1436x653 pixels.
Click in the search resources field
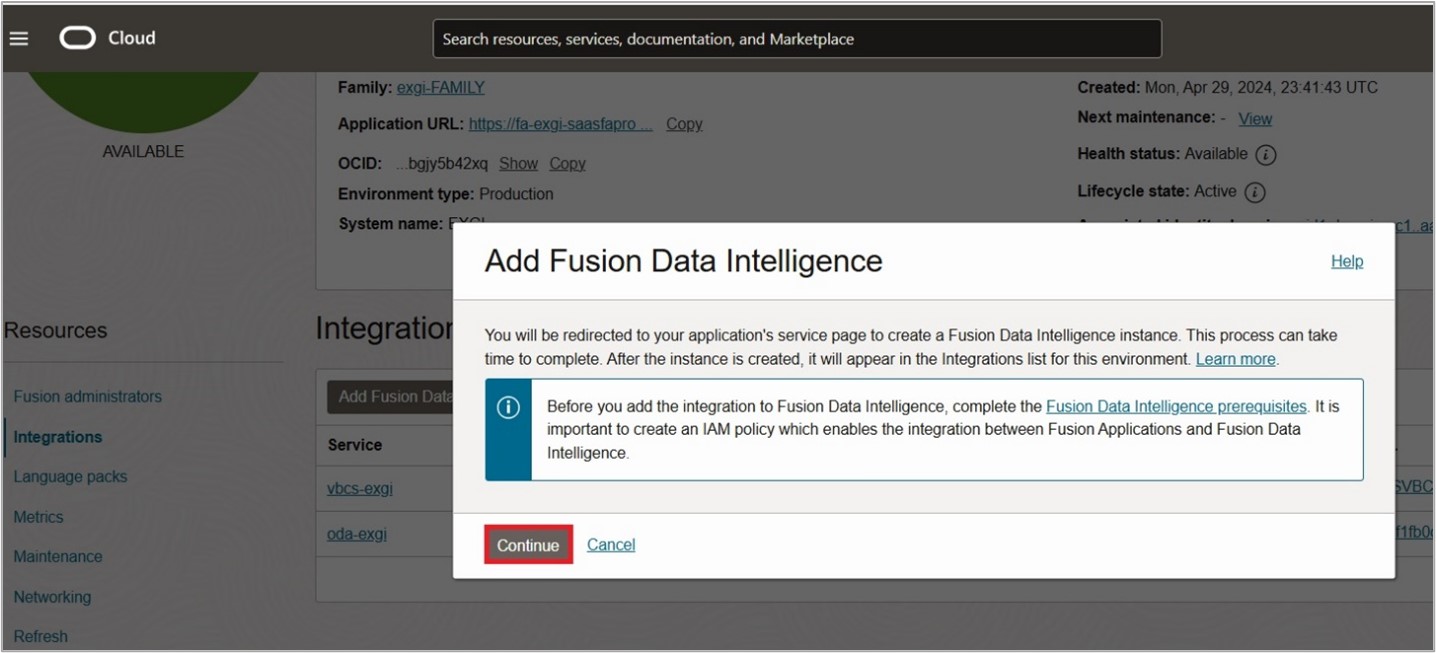(796, 39)
